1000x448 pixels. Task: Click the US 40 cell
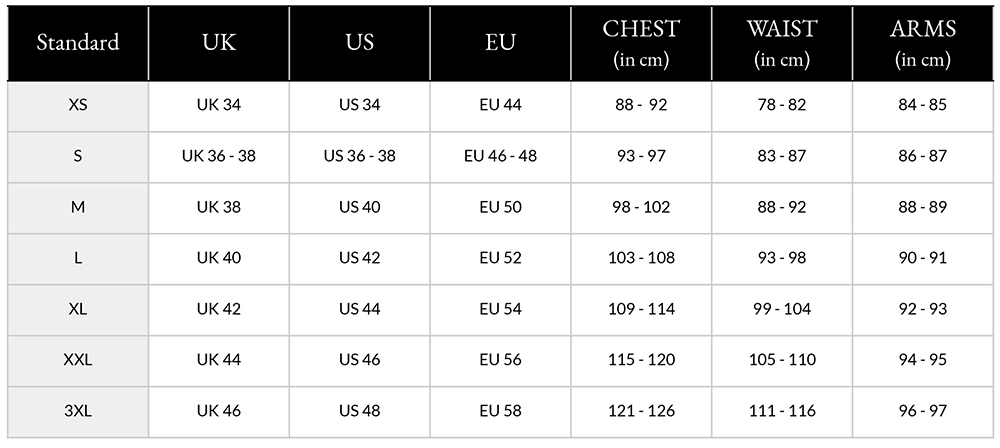pos(360,207)
